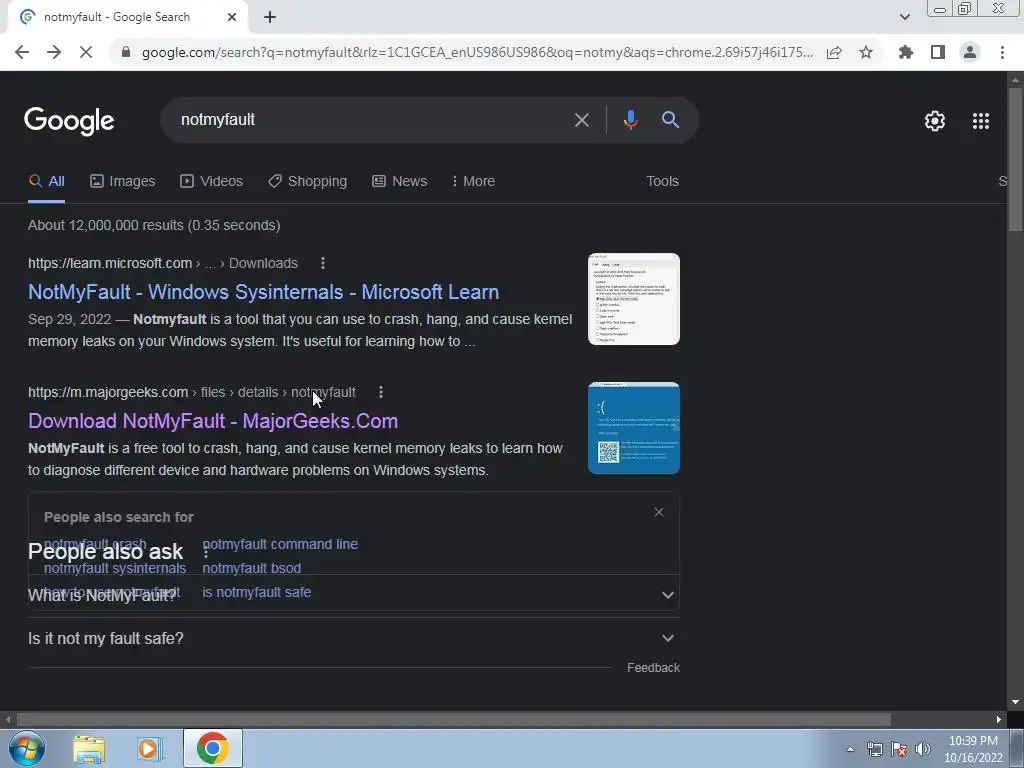Search for notmyfault sysinternals

(x=115, y=568)
